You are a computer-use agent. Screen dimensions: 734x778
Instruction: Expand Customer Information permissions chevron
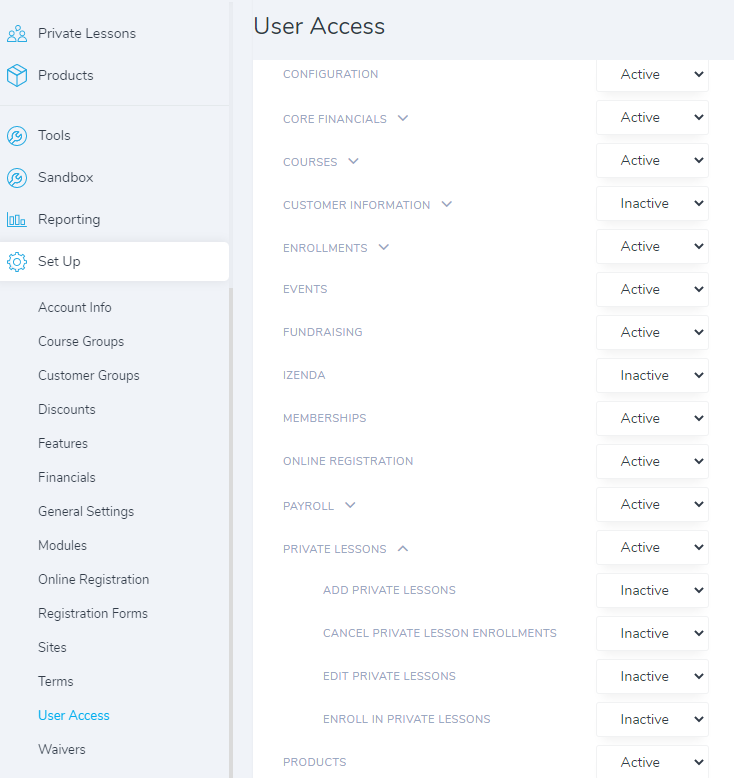click(447, 204)
